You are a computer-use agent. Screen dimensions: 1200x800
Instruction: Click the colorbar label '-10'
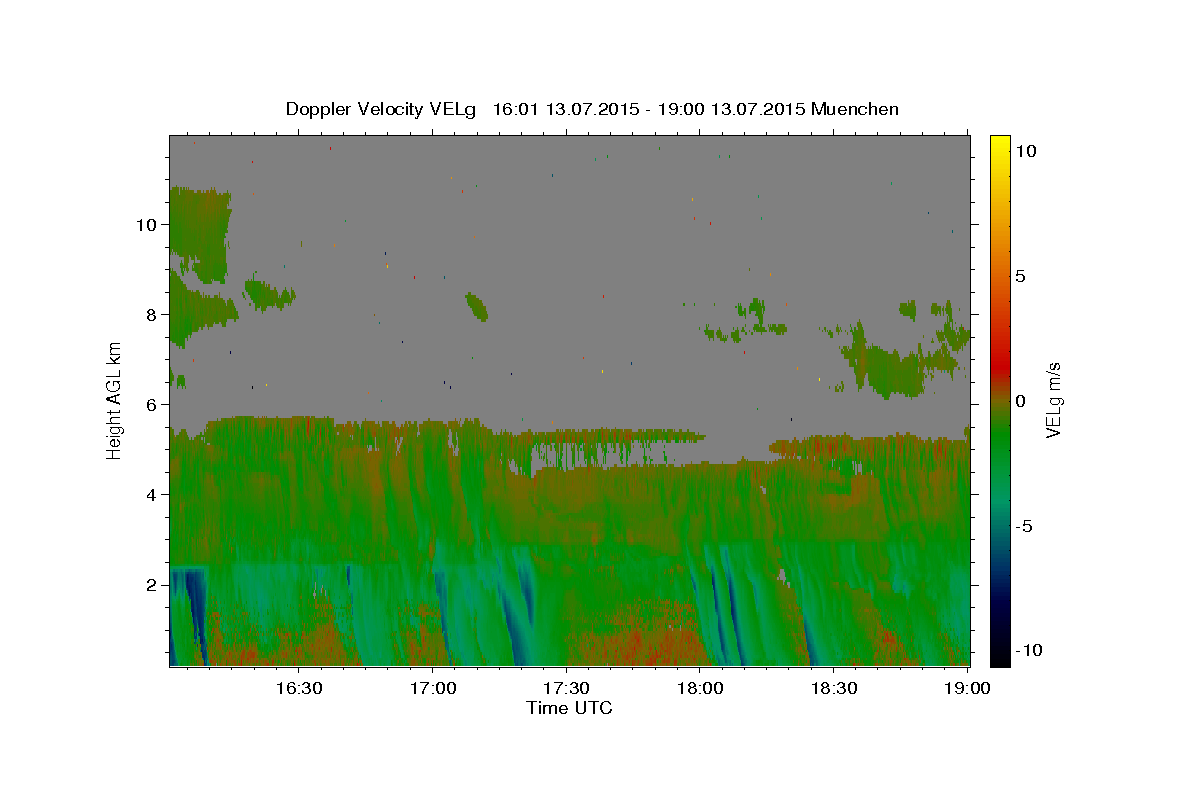[1027, 650]
